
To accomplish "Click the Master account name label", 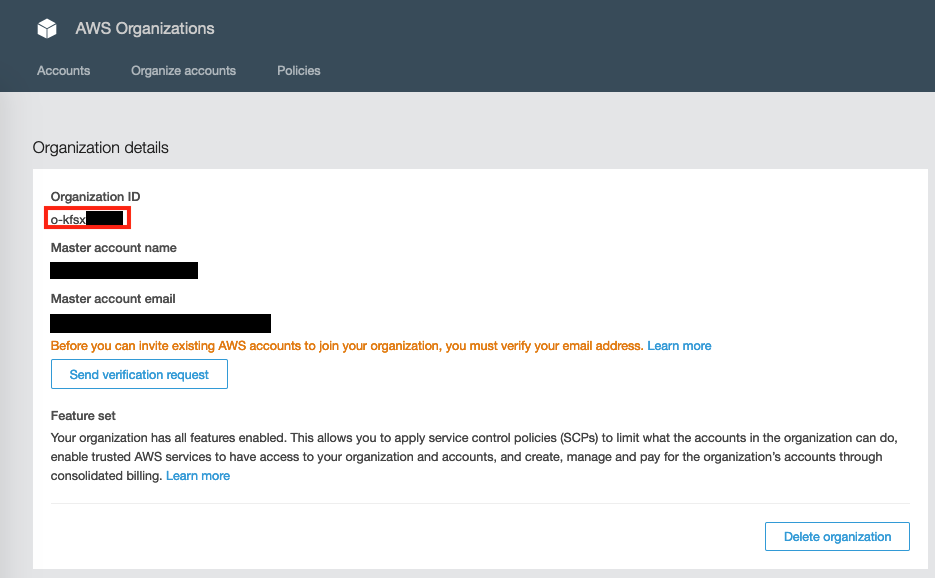I will pos(114,248).
